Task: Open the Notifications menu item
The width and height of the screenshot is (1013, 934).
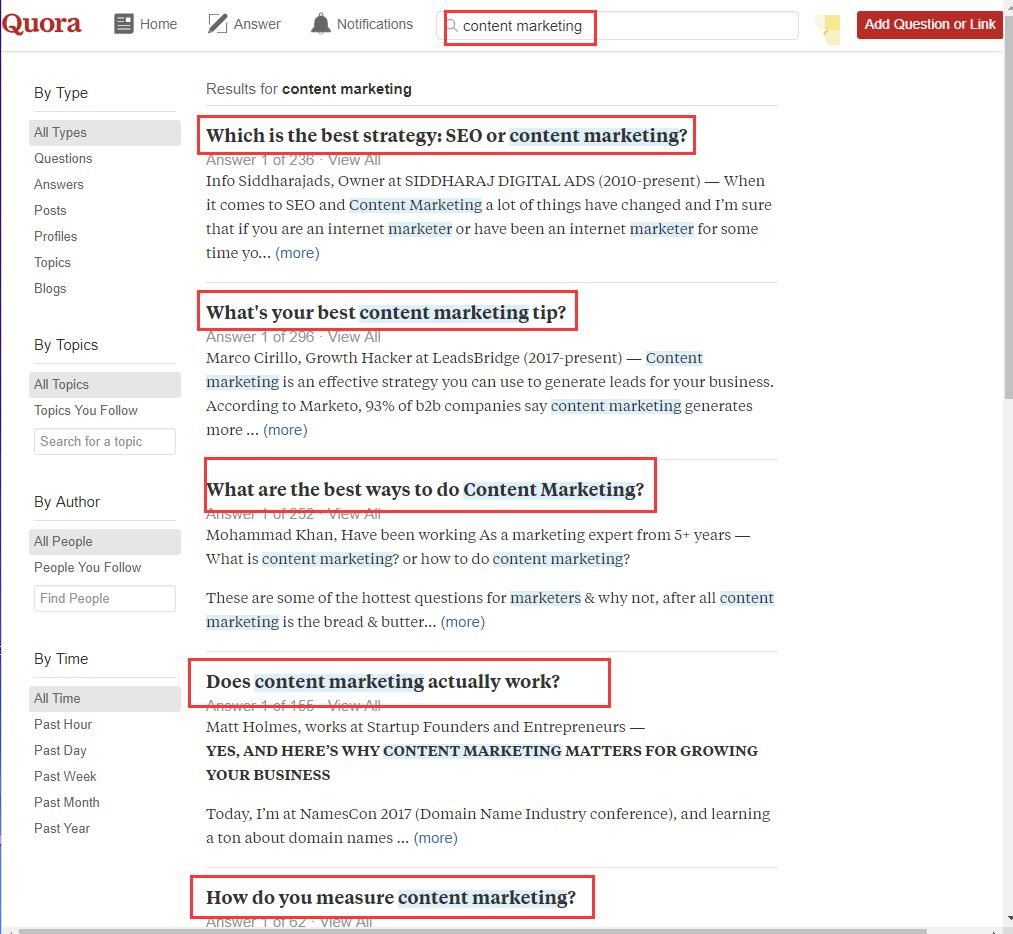Action: tap(362, 24)
